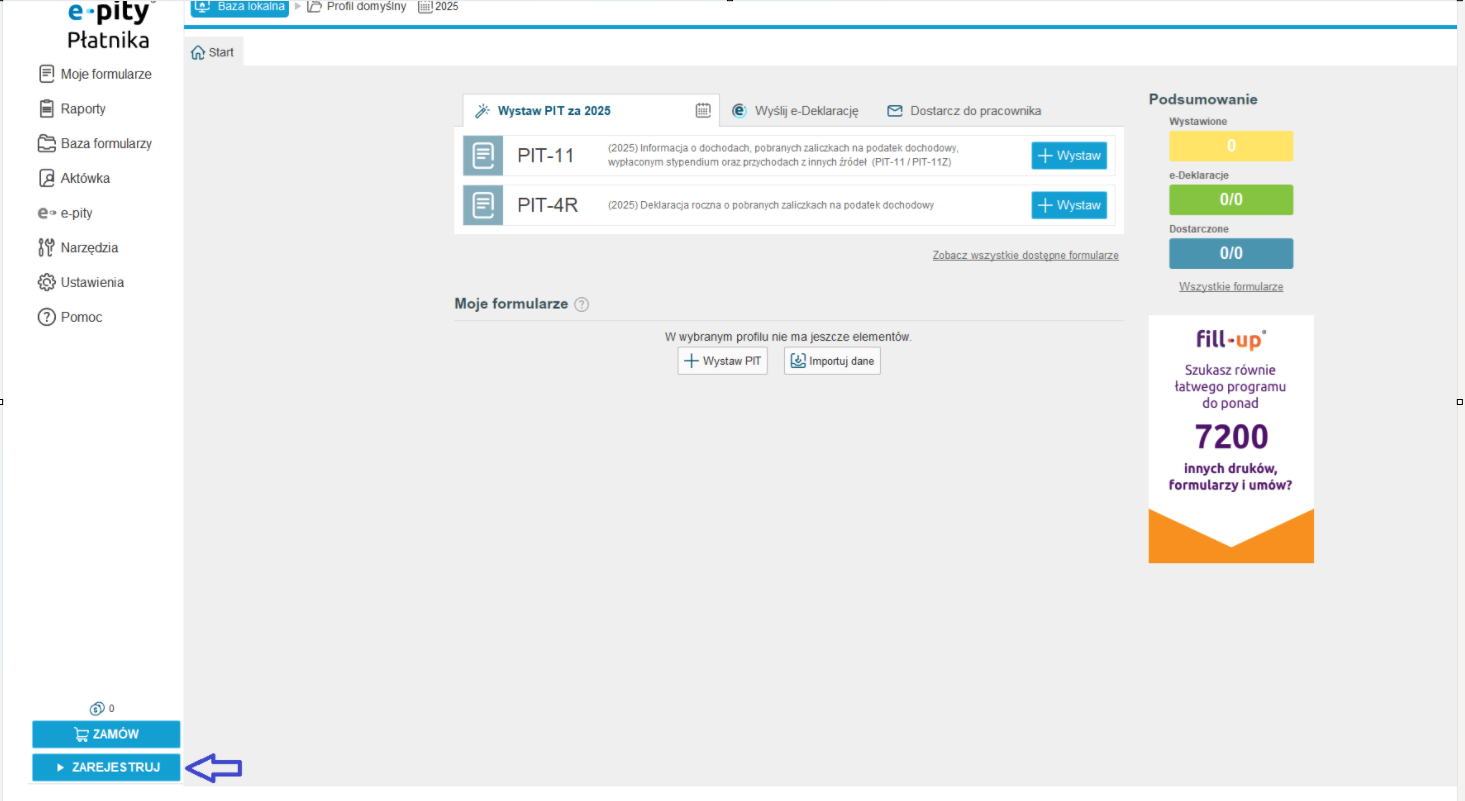Screen dimensions: 1465x801
Task: Select the Start tab
Action: tap(213, 52)
